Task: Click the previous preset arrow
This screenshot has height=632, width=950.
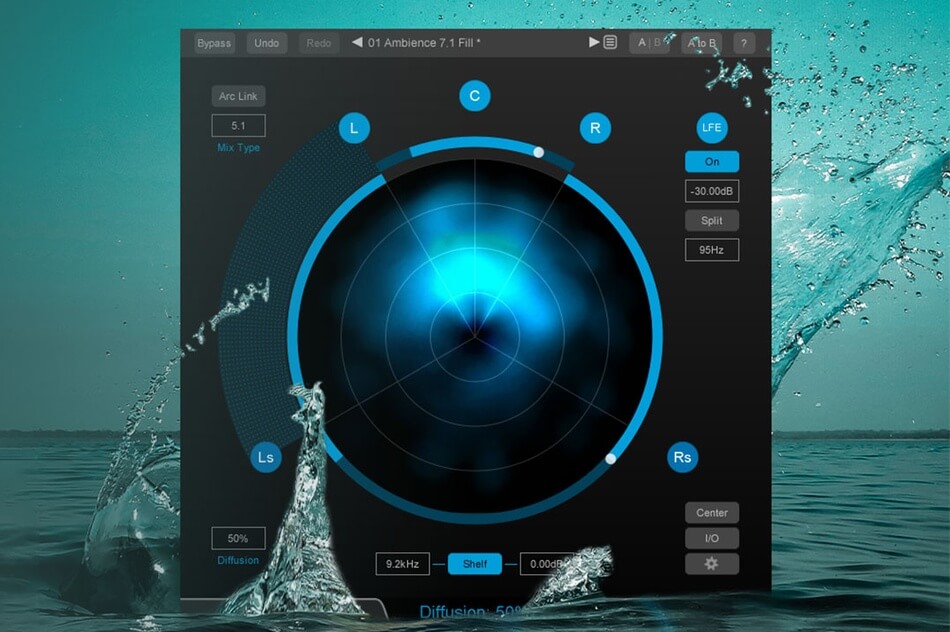Action: [357, 43]
